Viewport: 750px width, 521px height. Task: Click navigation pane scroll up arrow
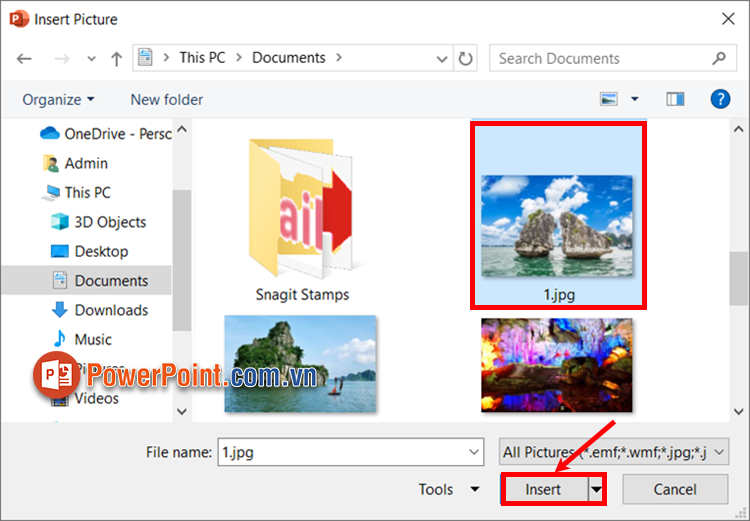[x=182, y=129]
